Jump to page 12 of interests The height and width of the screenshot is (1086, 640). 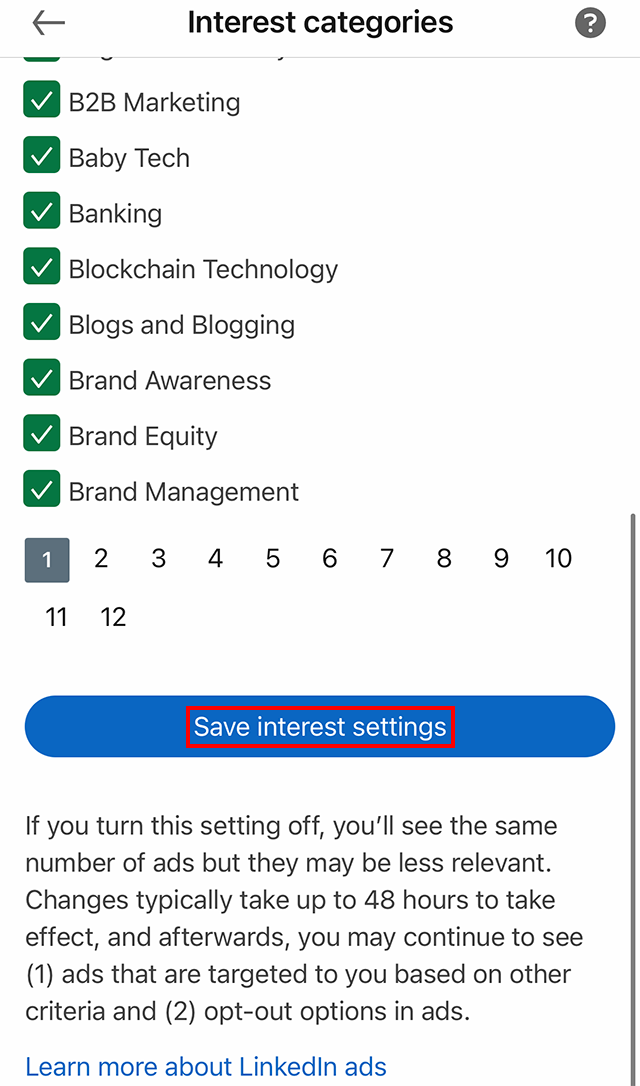click(x=113, y=617)
